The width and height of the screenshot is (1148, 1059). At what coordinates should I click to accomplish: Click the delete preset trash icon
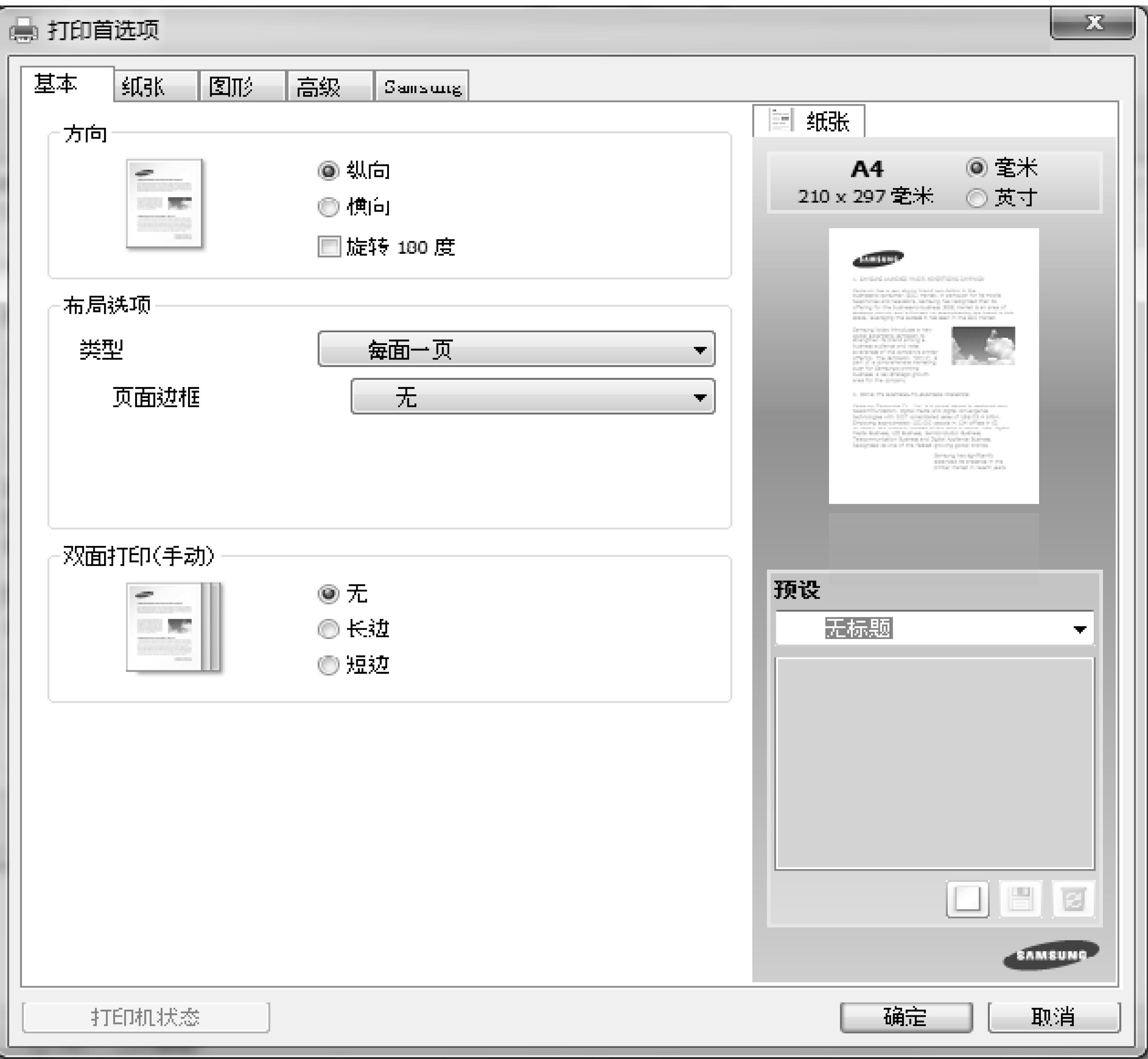tap(1073, 899)
